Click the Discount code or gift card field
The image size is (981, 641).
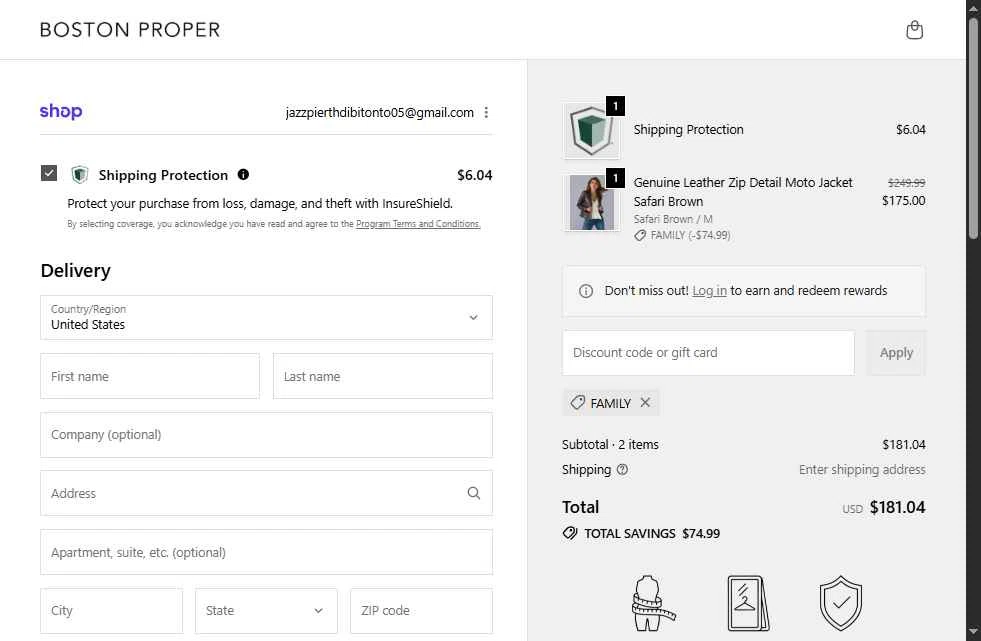click(708, 353)
